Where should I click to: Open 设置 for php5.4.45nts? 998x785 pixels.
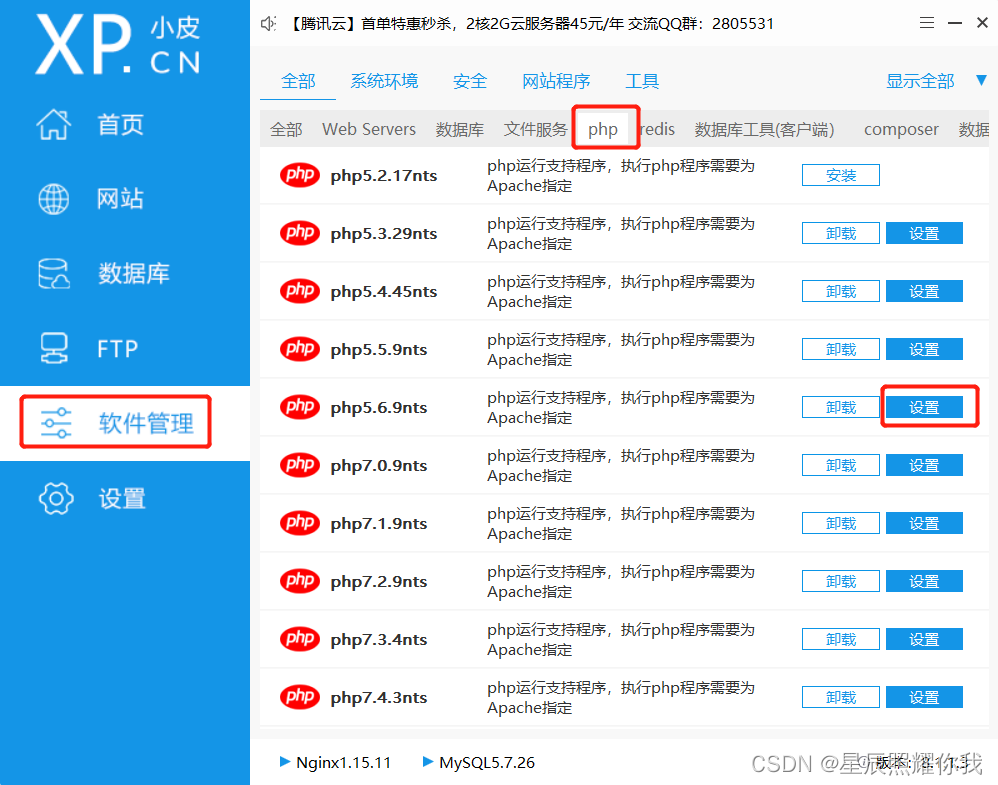[x=924, y=291]
